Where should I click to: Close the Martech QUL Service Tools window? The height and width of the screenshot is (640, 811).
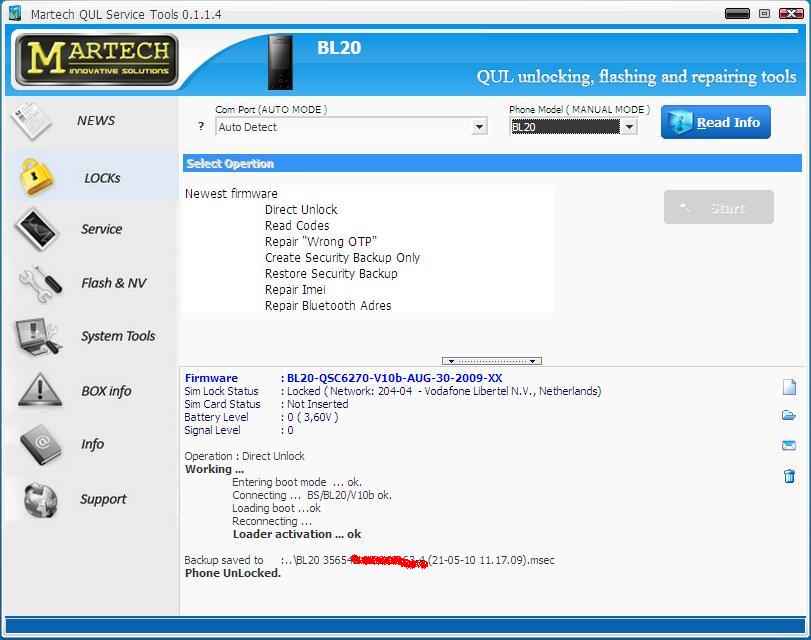pos(791,13)
